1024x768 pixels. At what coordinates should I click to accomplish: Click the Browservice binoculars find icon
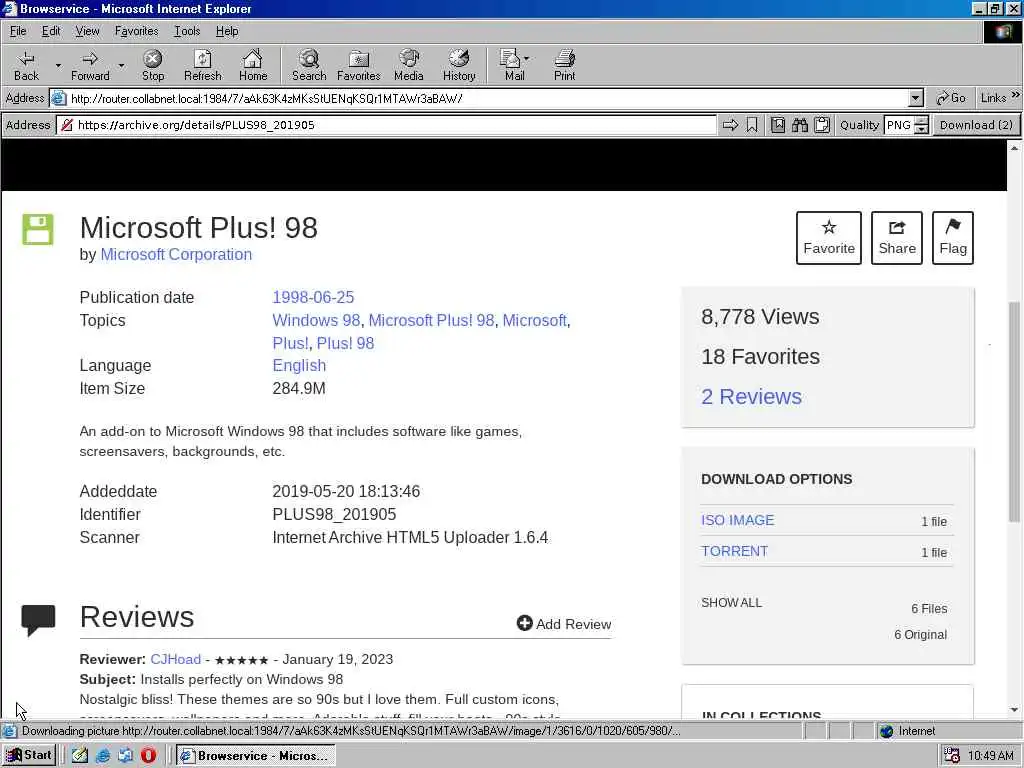click(x=800, y=125)
